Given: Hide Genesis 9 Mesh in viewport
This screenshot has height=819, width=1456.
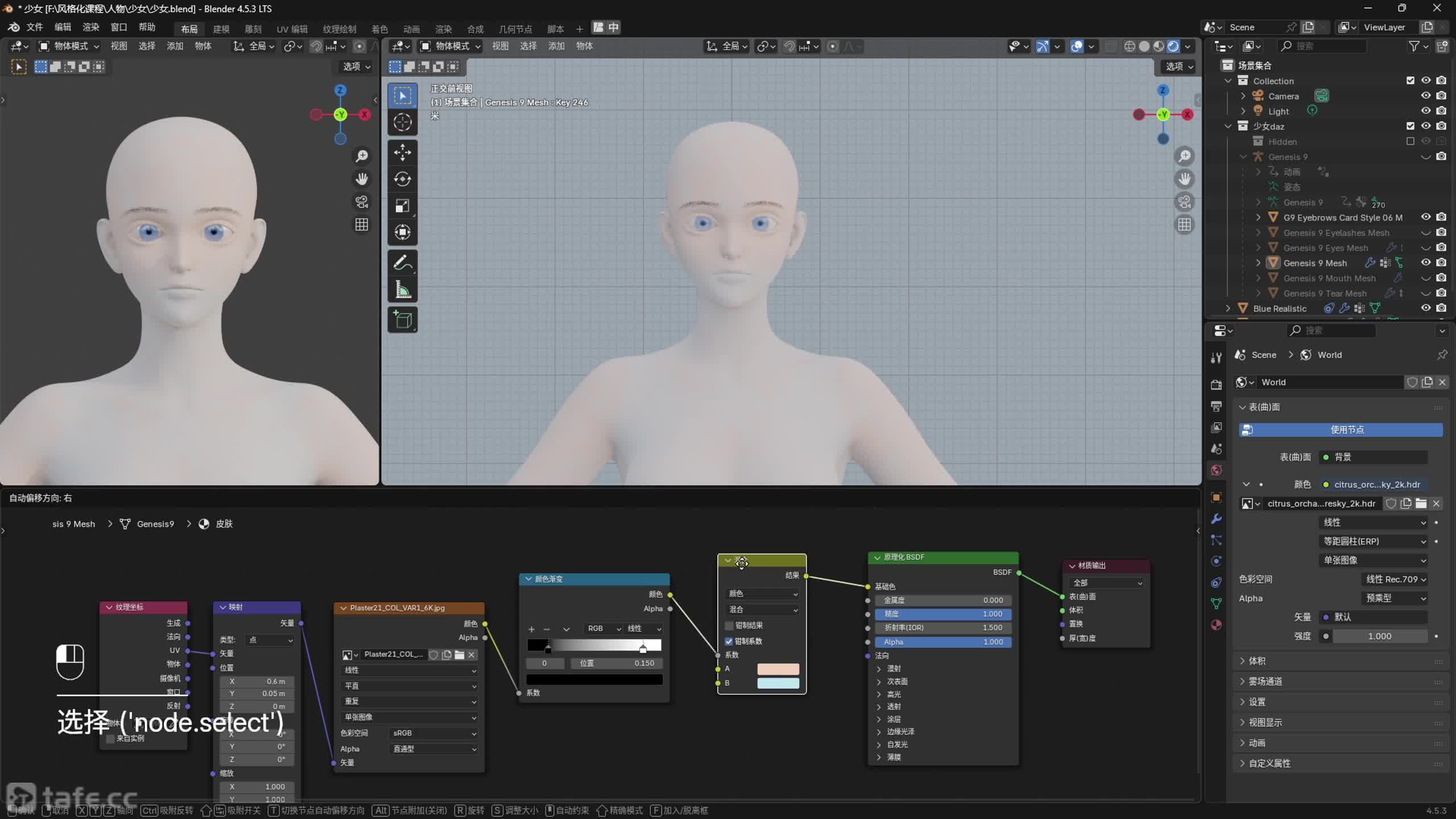Looking at the screenshot, I should tap(1425, 263).
